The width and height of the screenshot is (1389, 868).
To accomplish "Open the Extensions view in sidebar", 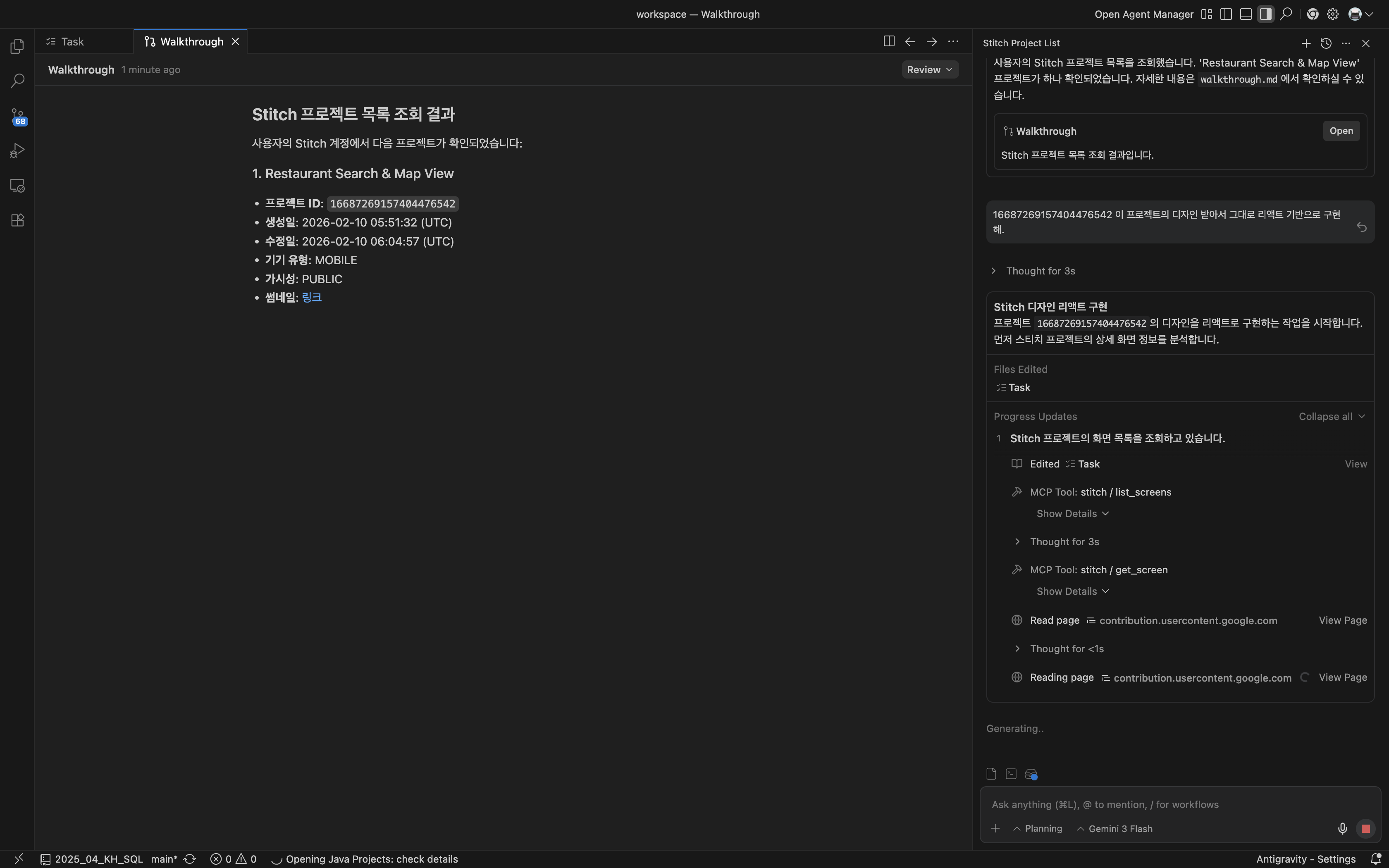I will (17, 220).
